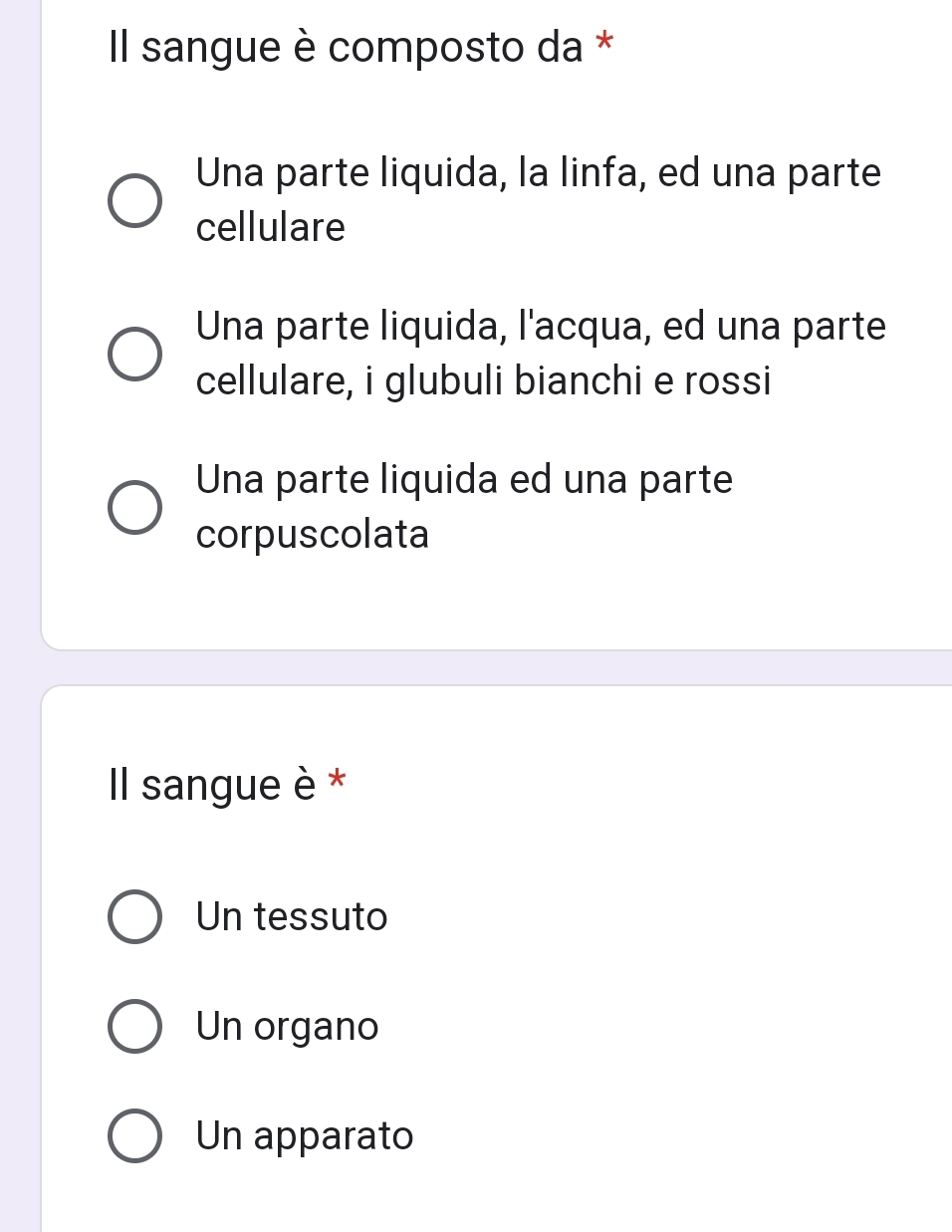Click the word 'glubuli' in the second answer
Image resolution: width=952 pixels, height=1232 pixels.
click(444, 381)
